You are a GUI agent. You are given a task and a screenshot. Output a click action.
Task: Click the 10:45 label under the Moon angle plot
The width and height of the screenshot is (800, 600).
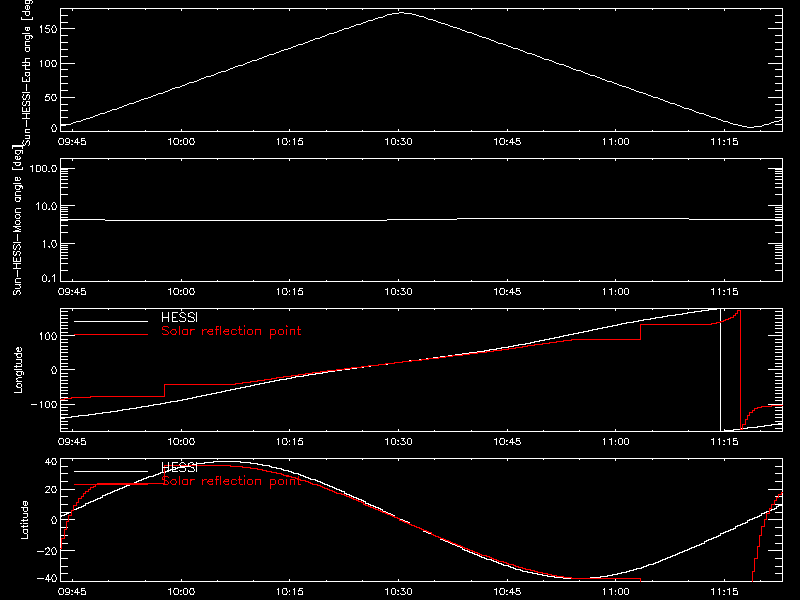point(507,292)
